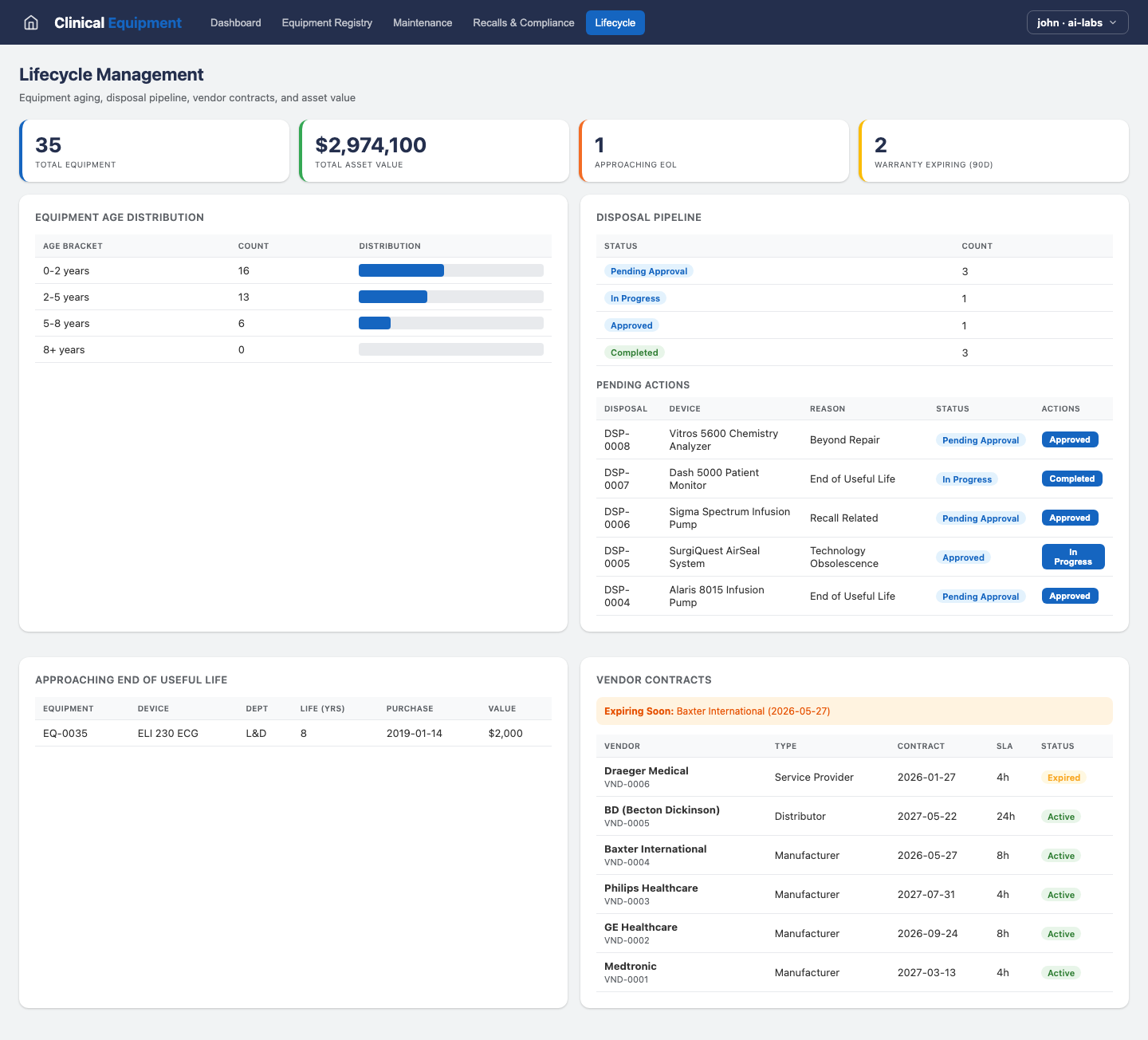Click Draeger Medical's Expired status badge

coord(1063,777)
